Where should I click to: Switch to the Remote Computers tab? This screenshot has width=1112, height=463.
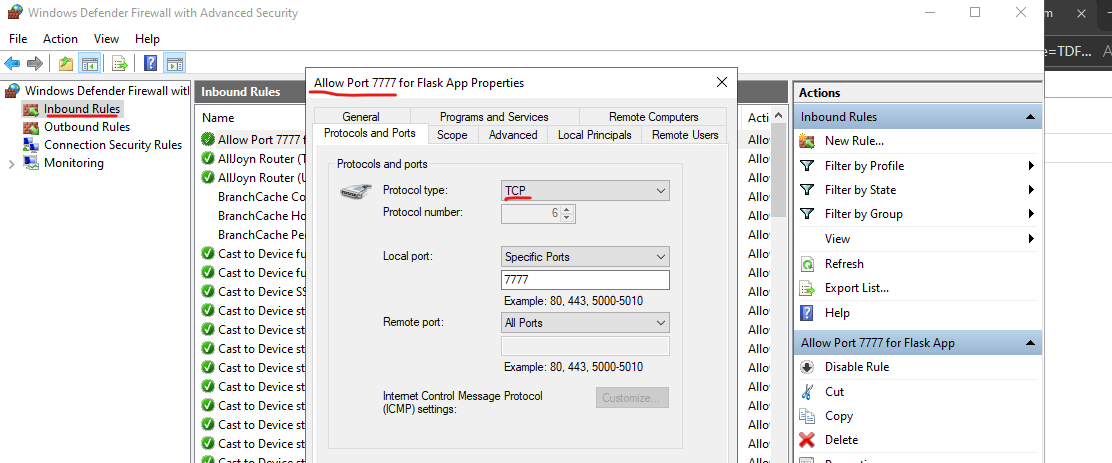pos(653,117)
